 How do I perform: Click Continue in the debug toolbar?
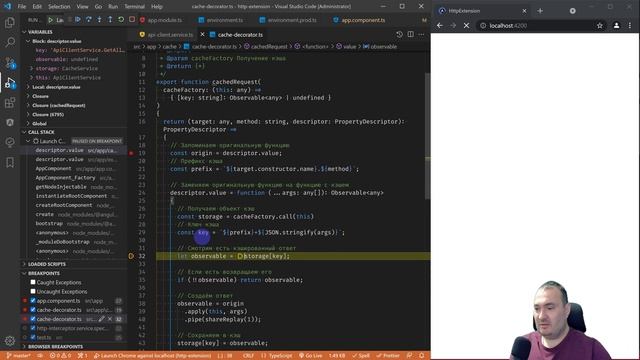click(x=78, y=20)
